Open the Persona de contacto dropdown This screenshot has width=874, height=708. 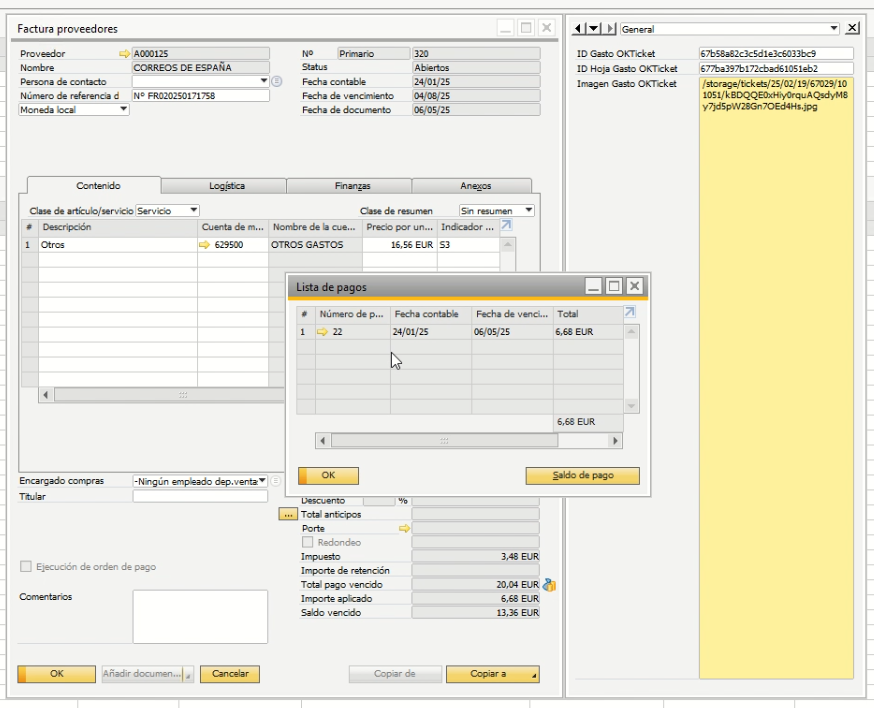264,81
